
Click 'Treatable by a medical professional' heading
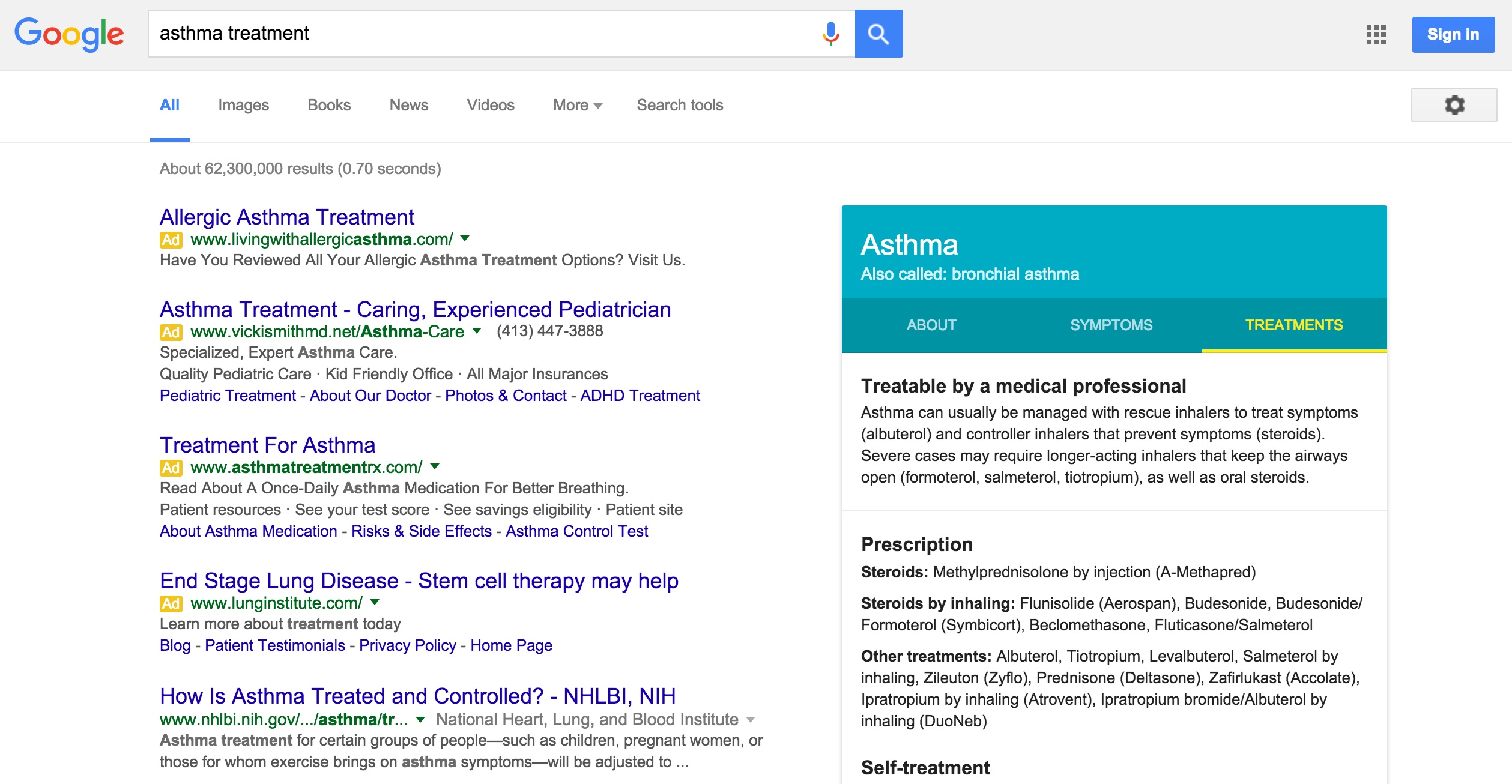[x=1023, y=386]
